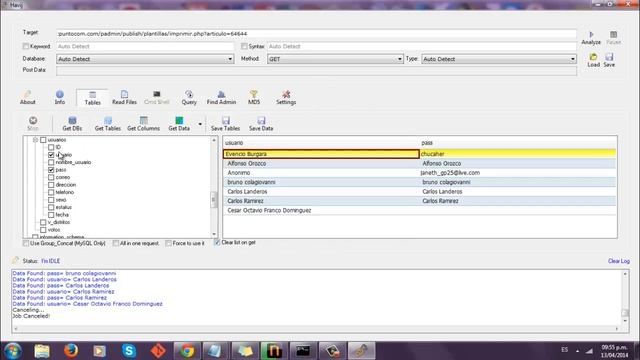
Task: Open the Query section
Action: click(x=189, y=98)
